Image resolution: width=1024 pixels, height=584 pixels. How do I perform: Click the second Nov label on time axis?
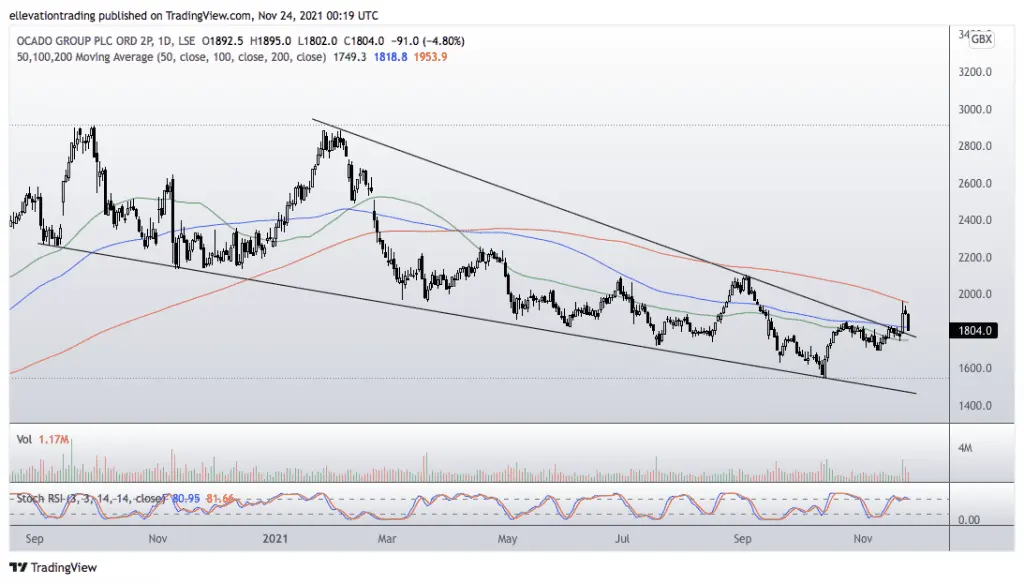(863, 538)
